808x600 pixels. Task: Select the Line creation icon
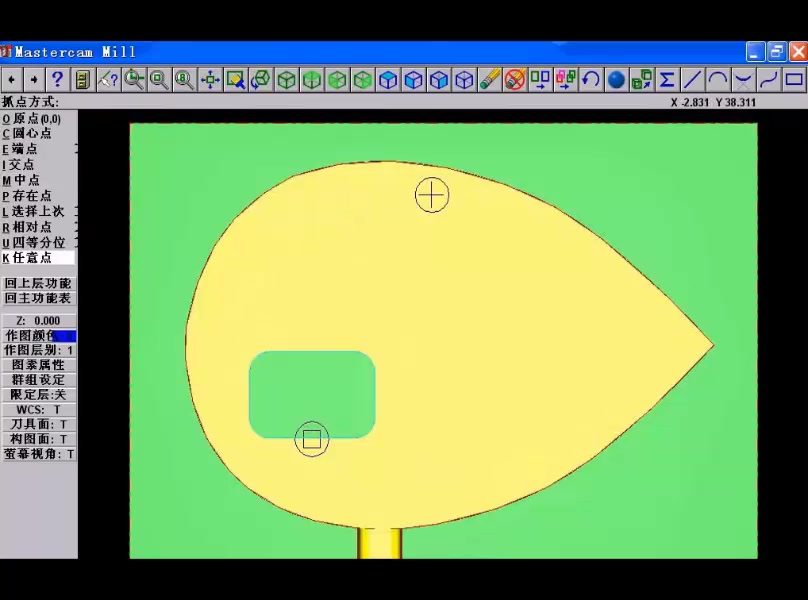click(x=691, y=80)
